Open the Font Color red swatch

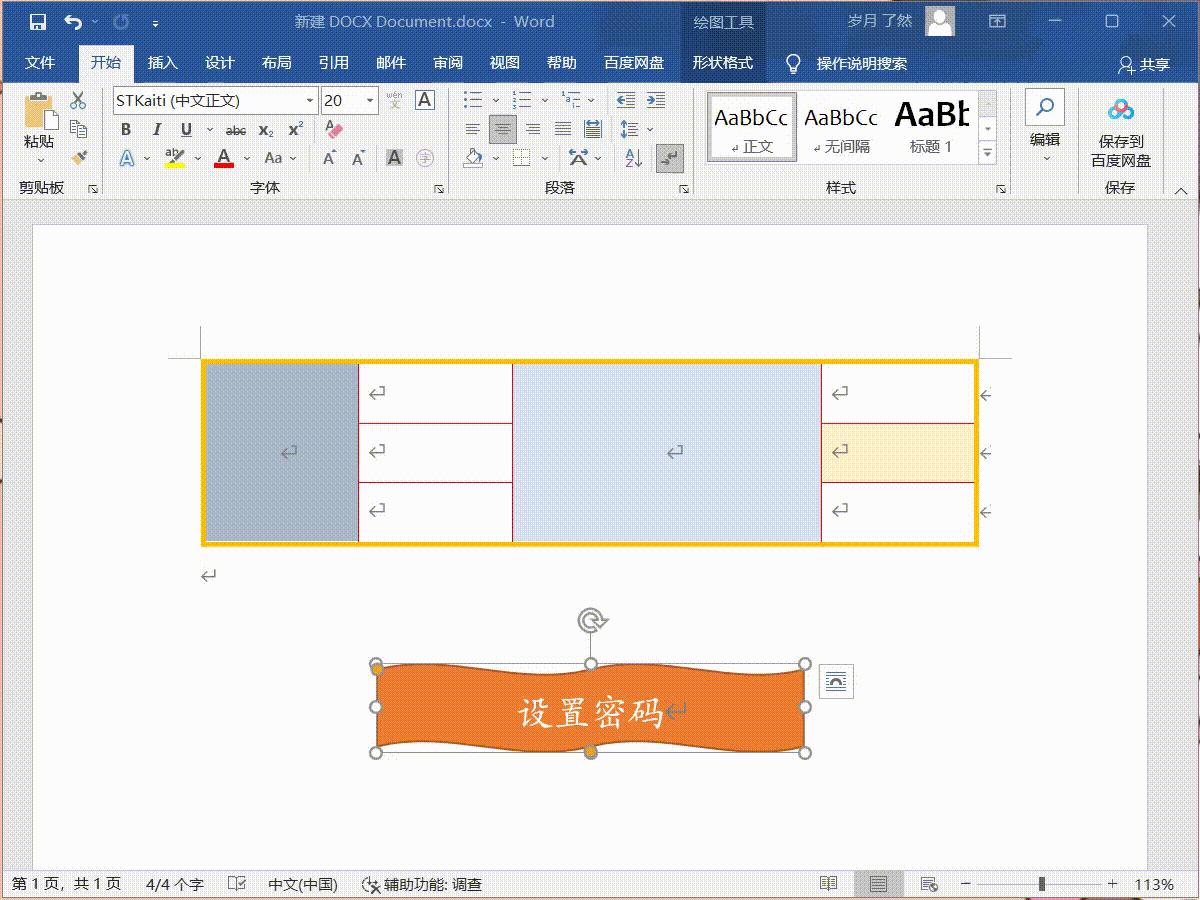tap(223, 157)
